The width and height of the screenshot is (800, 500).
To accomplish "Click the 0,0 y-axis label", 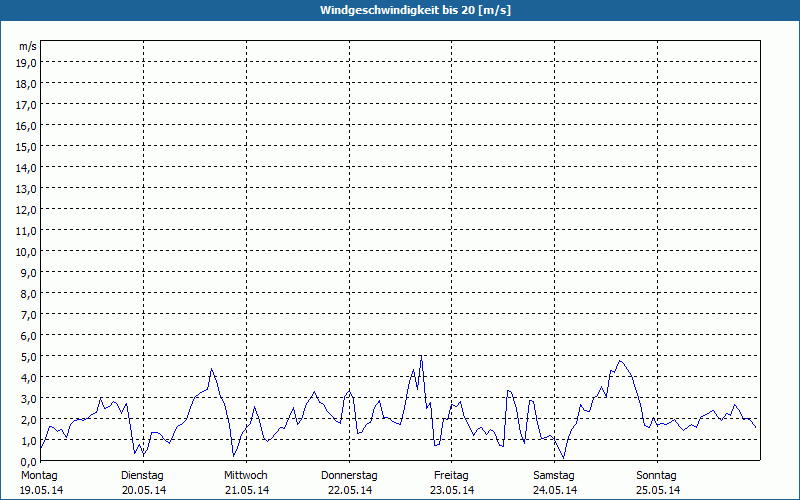I will (27, 461).
